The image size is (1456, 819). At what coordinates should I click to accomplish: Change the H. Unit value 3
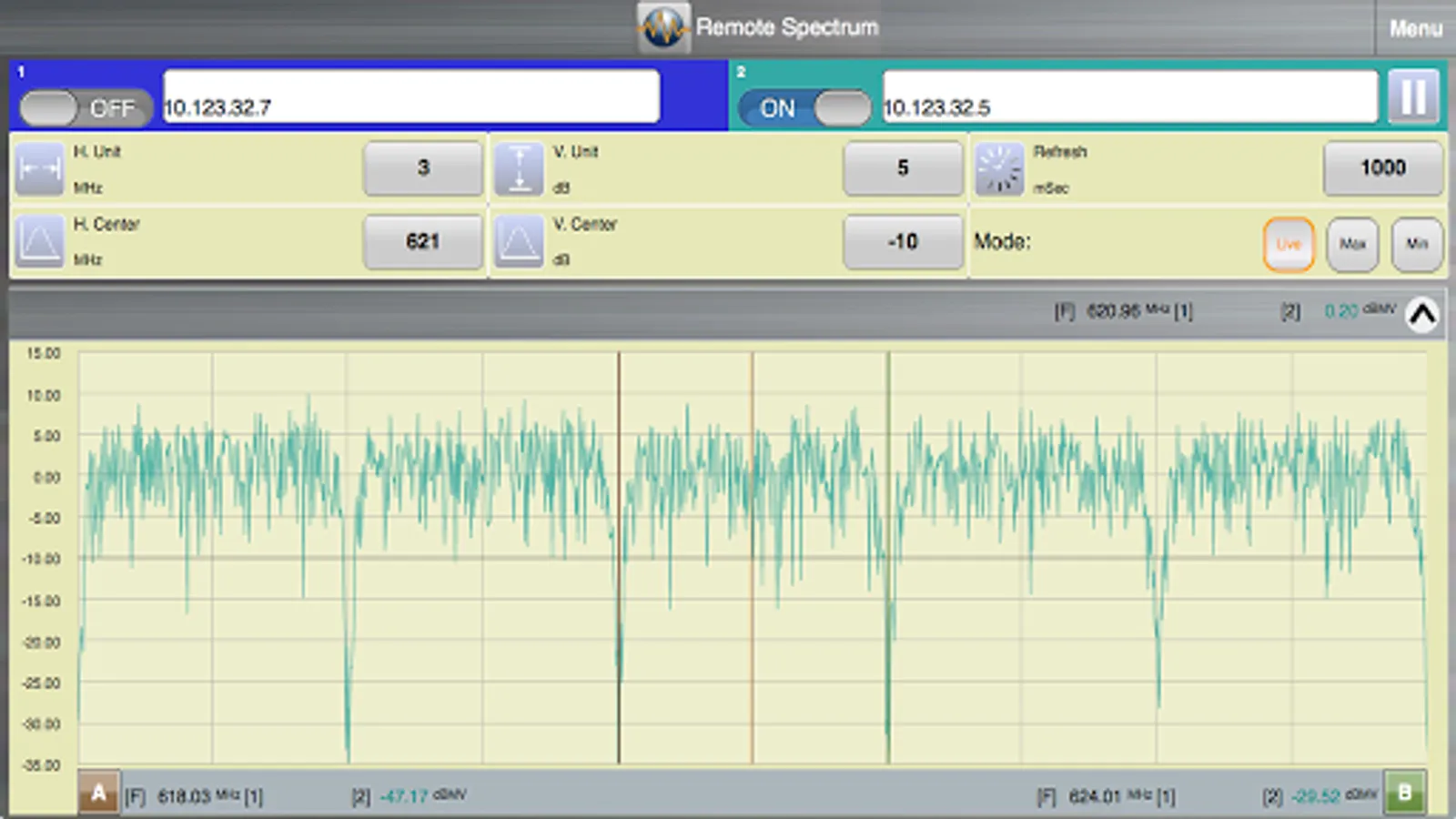click(423, 167)
